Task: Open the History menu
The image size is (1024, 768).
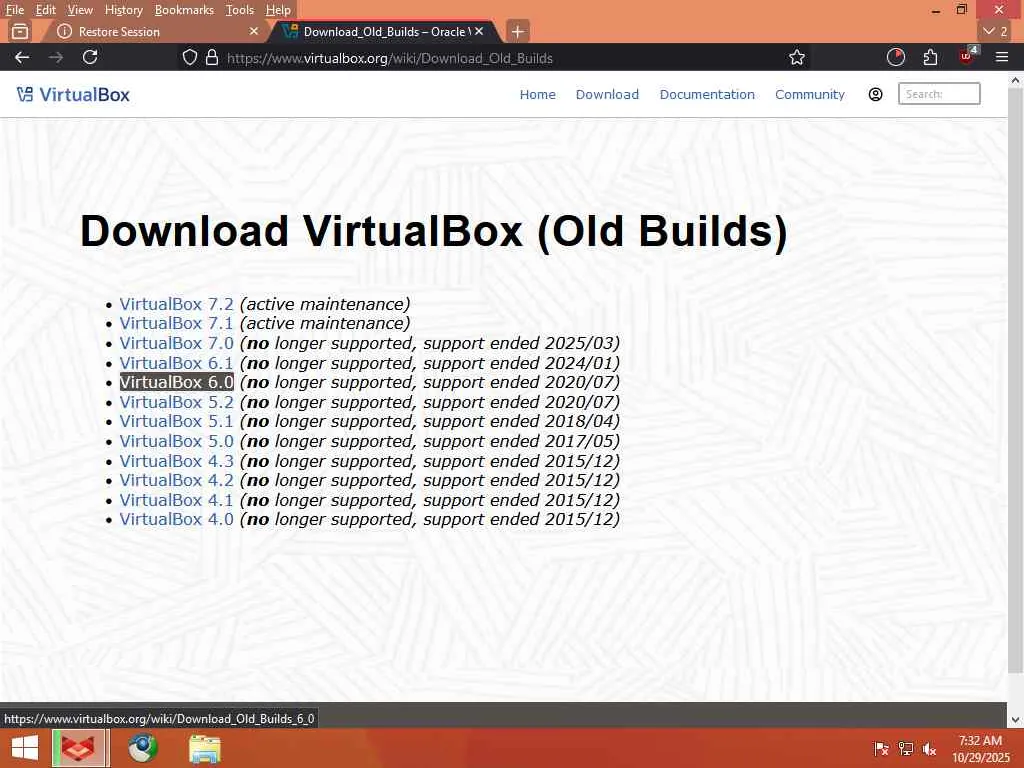Action: (x=123, y=10)
